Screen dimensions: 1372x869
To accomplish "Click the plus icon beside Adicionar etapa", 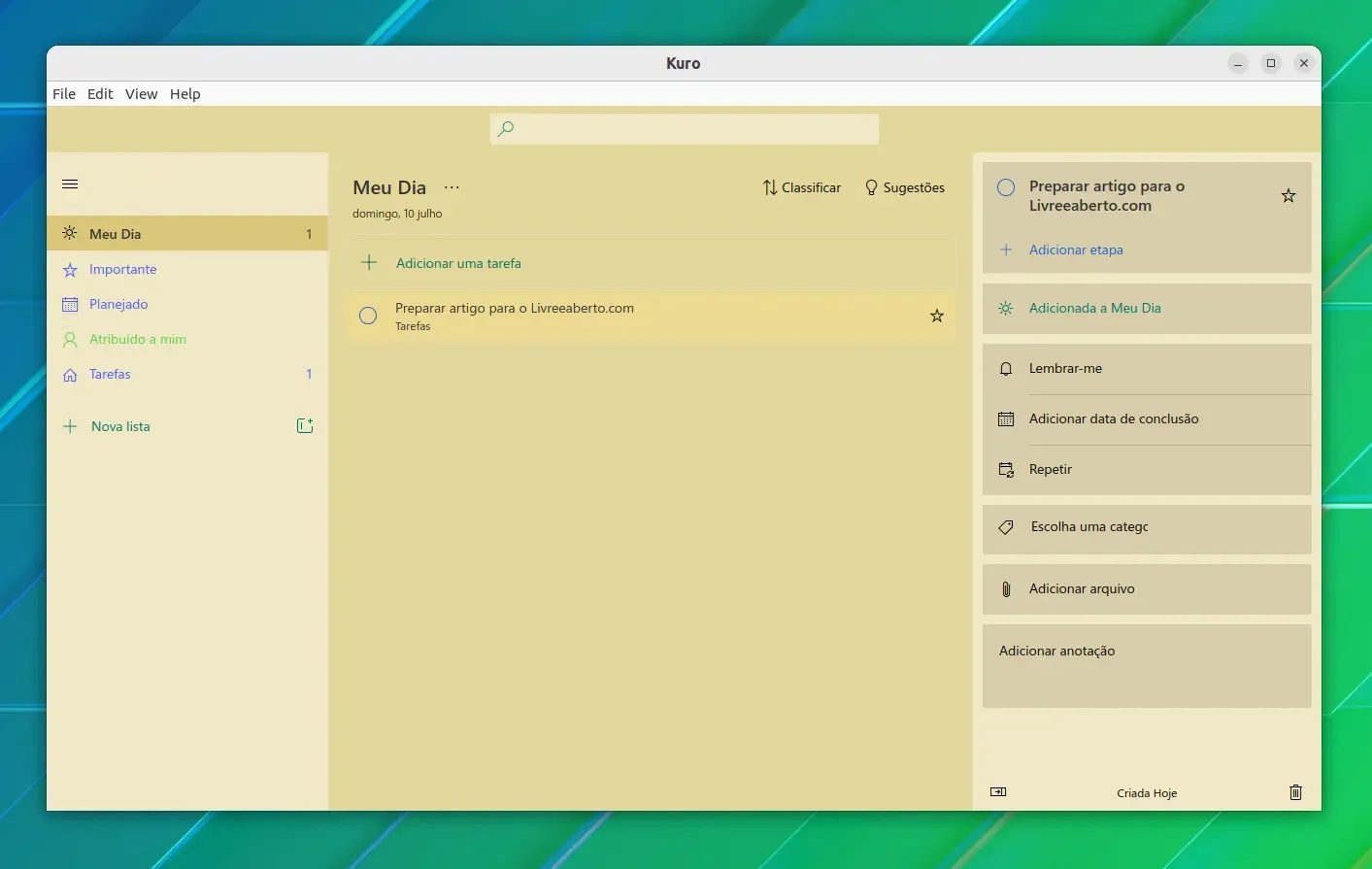I will (x=1006, y=250).
